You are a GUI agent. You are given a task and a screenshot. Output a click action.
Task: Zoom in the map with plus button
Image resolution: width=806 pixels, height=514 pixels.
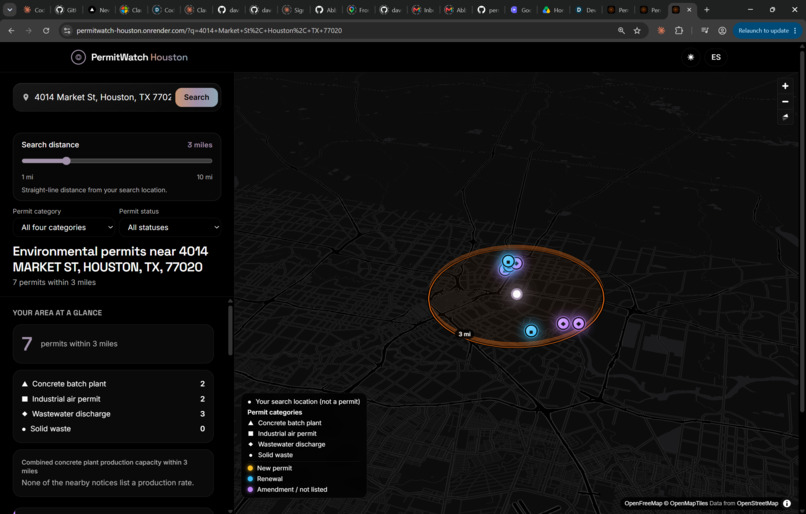tap(785, 86)
